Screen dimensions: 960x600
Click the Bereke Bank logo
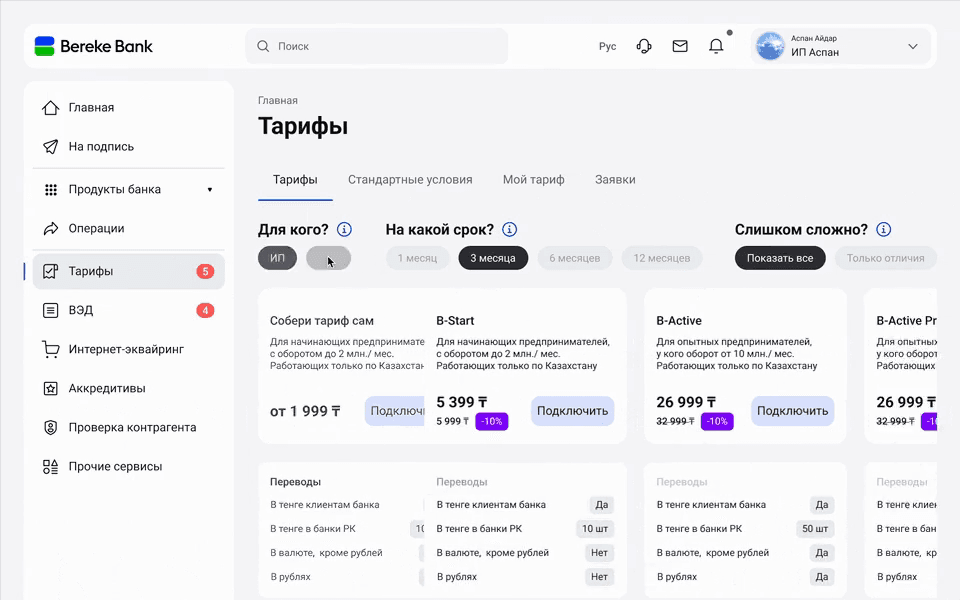point(94,46)
